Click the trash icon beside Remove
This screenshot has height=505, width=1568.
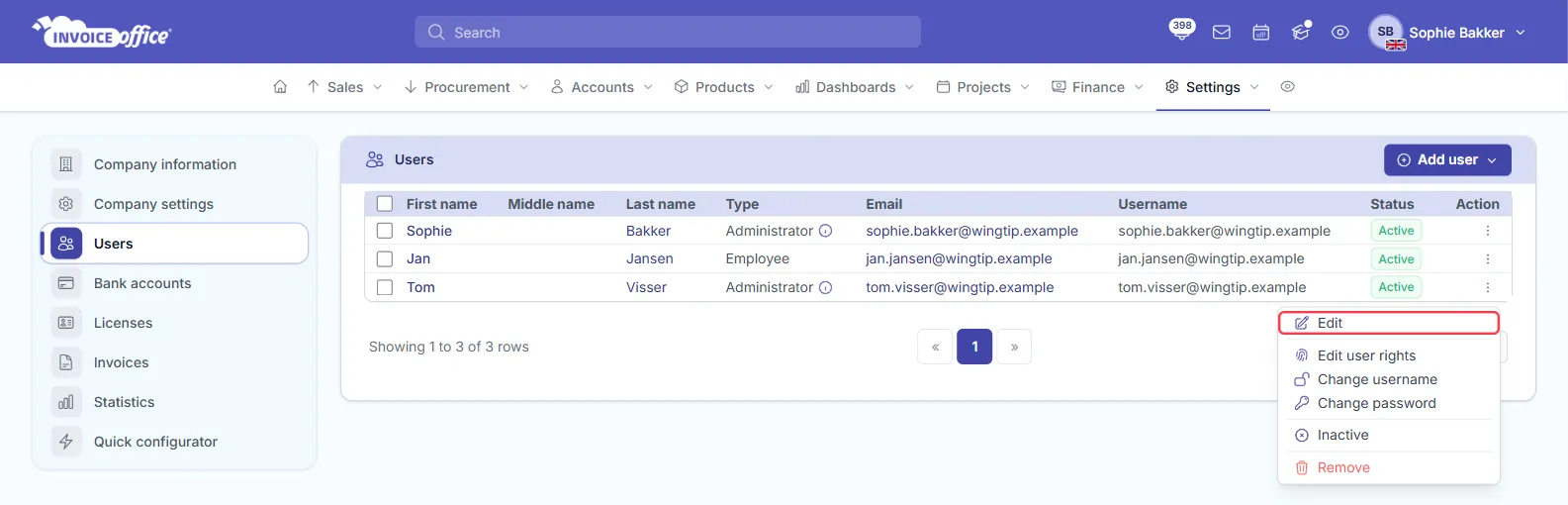click(1302, 467)
